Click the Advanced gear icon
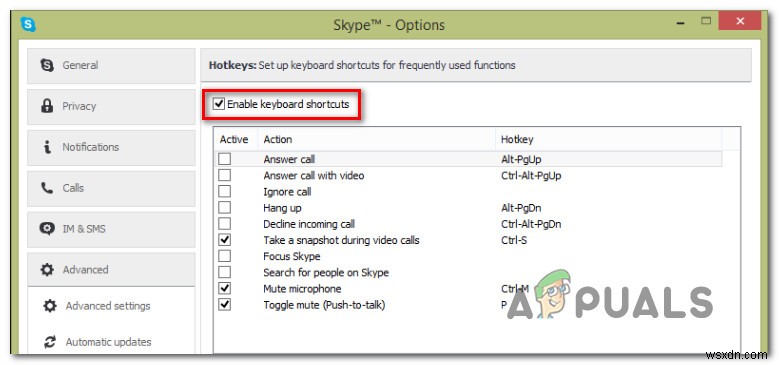The width and height of the screenshot is (779, 365). tap(47, 270)
